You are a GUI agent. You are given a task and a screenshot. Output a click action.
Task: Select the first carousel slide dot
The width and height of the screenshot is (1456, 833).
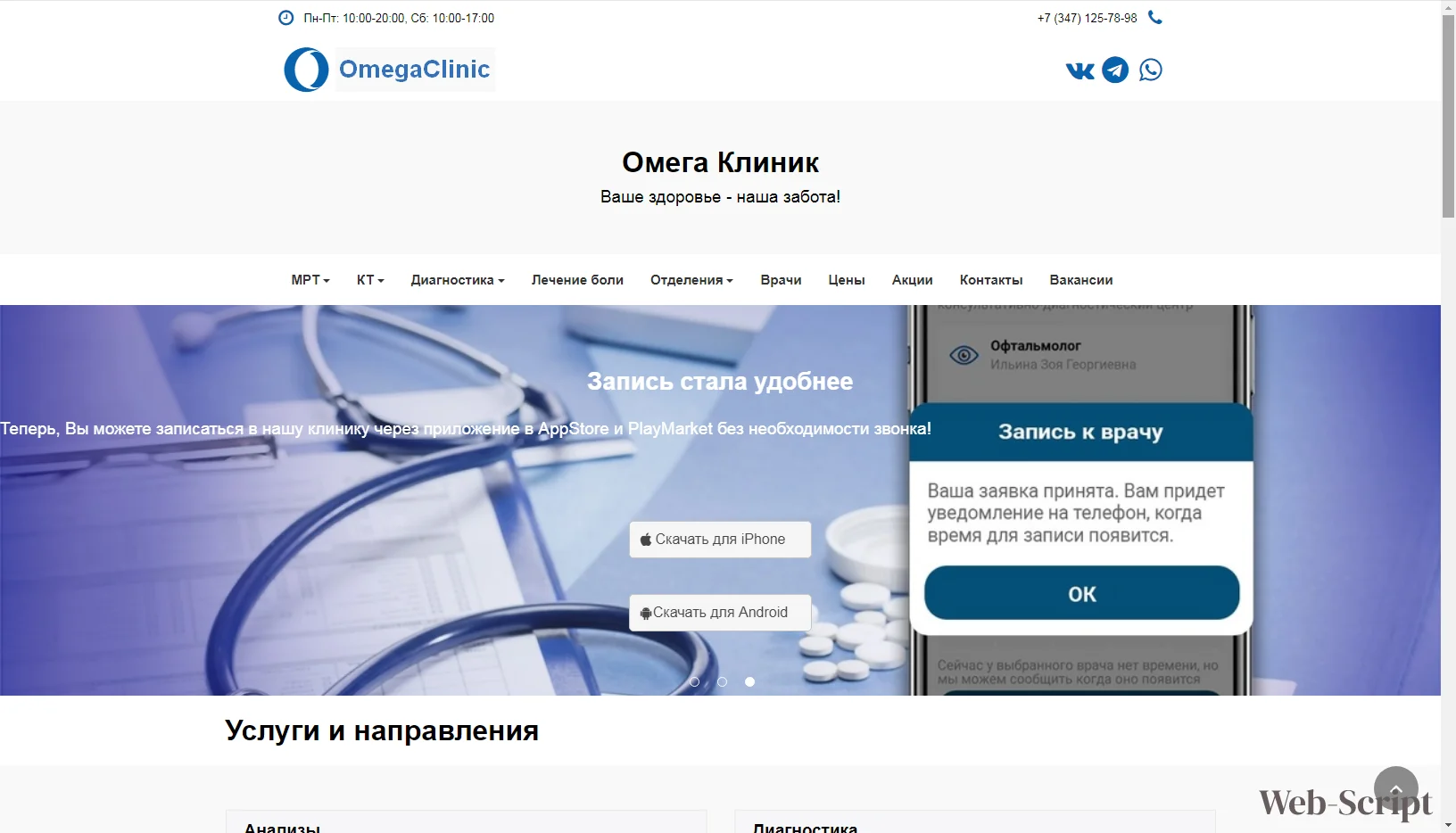694,681
